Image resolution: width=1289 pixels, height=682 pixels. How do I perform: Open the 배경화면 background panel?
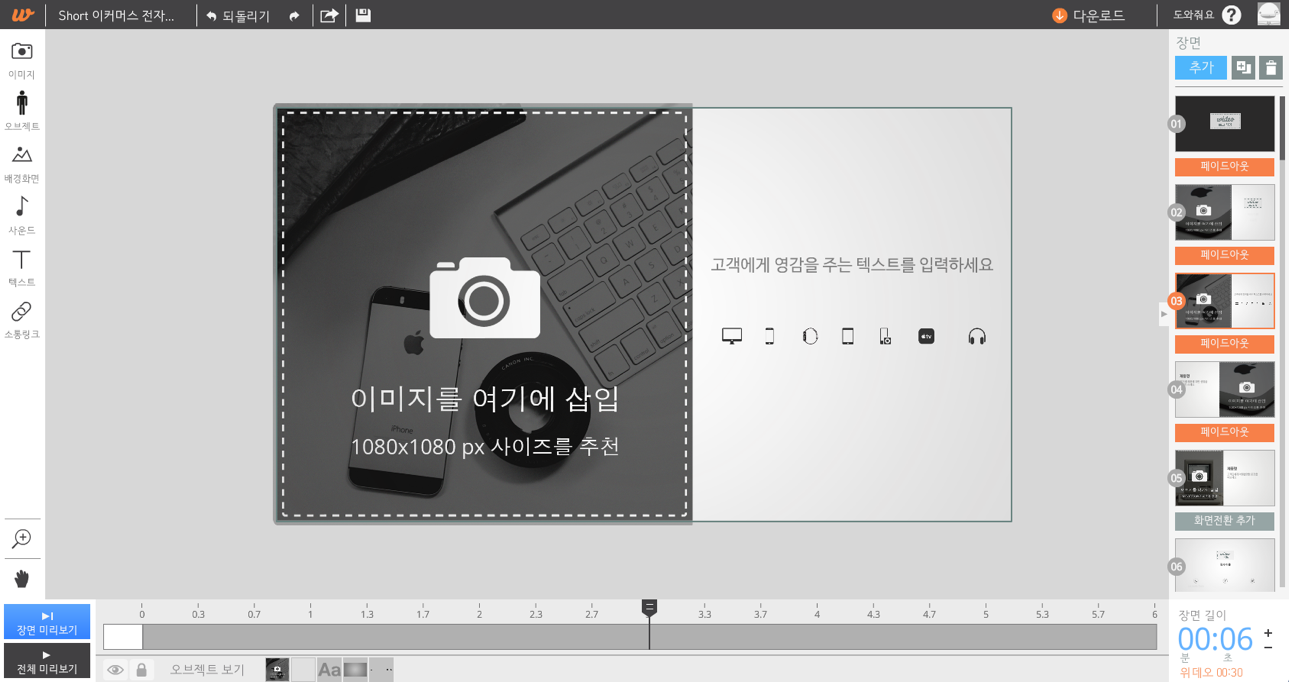(22, 156)
